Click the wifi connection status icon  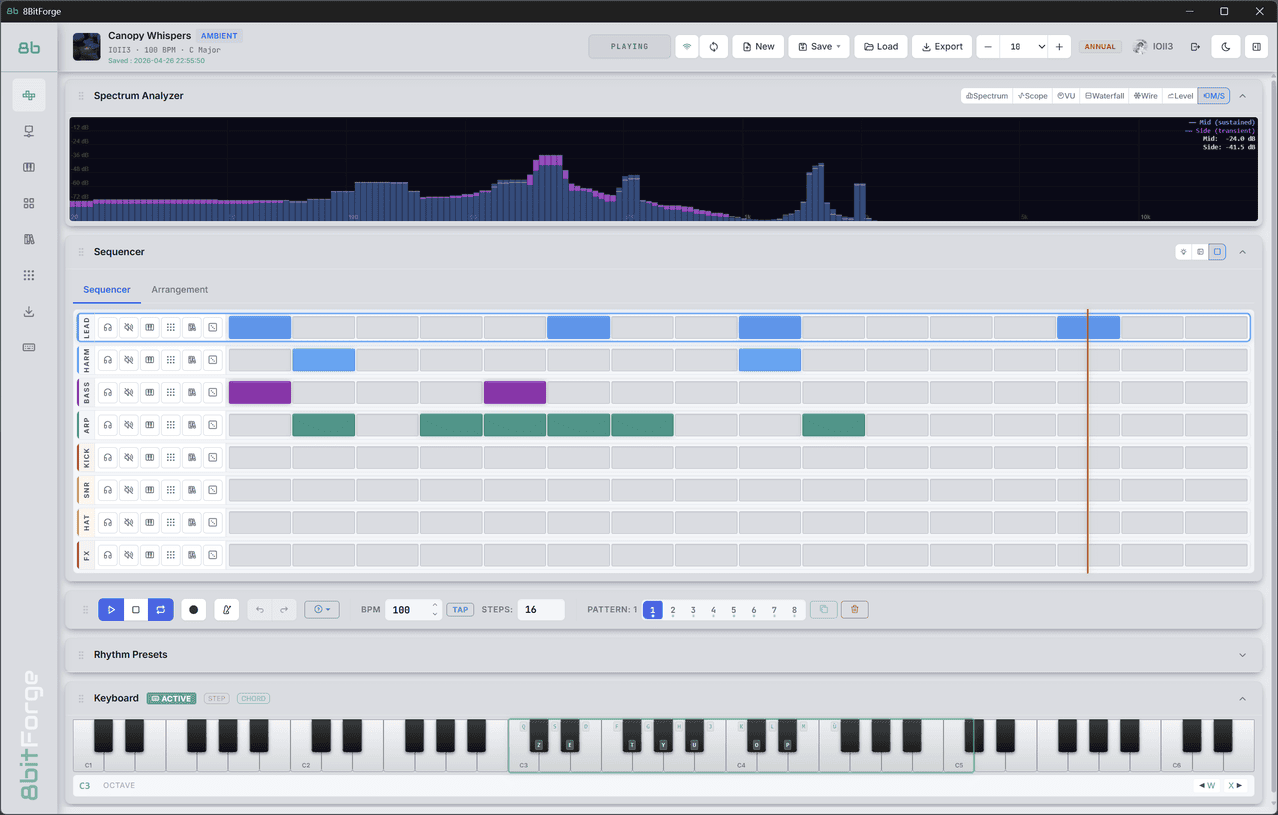[x=686, y=46]
